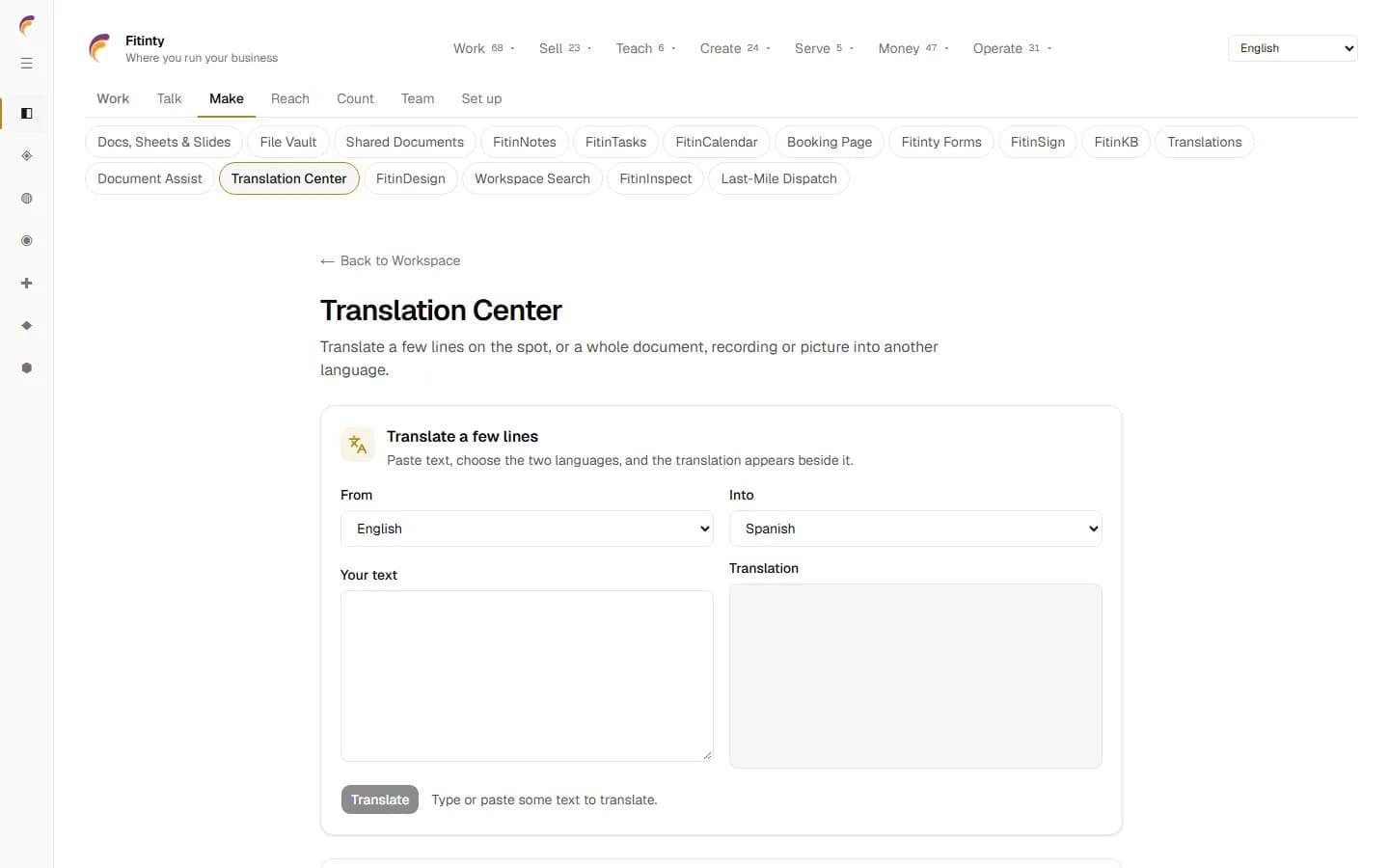This screenshot has height=868, width=1389.
Task: Open the site language dropdown set to English
Action: [1293, 48]
